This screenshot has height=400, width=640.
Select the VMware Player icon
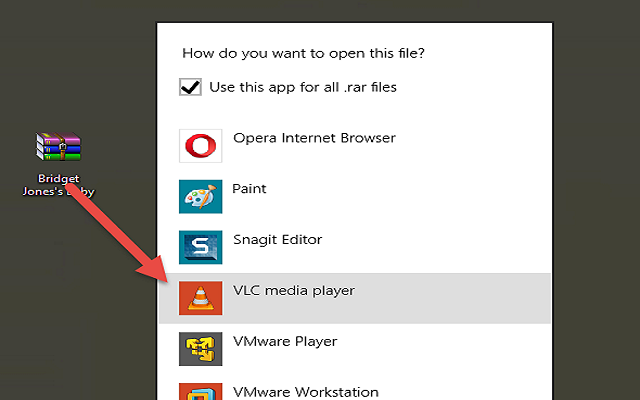(x=200, y=349)
